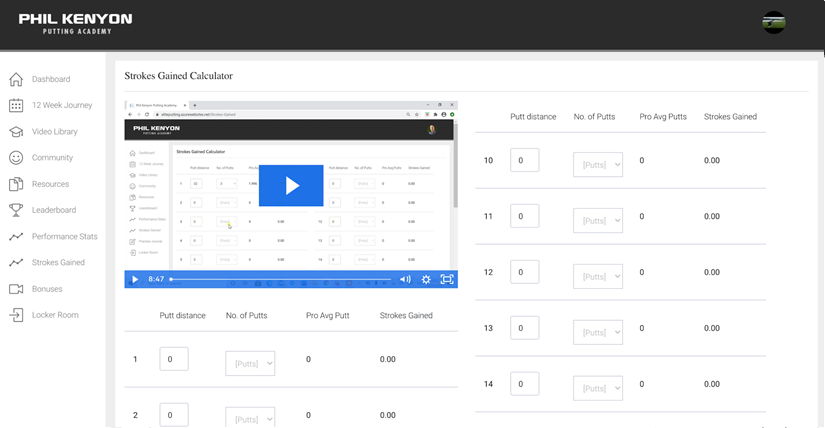The height and width of the screenshot is (428, 825).
Task: Click the putt distance field for hole 12
Action: 525,272
